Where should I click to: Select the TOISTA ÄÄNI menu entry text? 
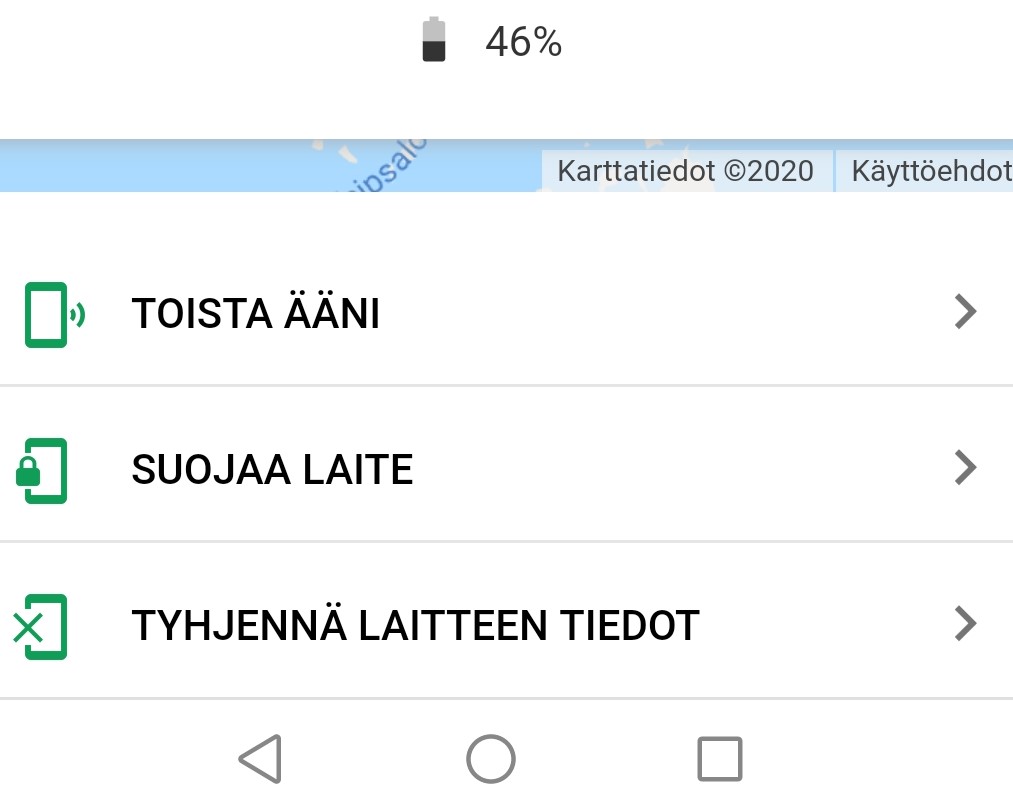point(255,315)
